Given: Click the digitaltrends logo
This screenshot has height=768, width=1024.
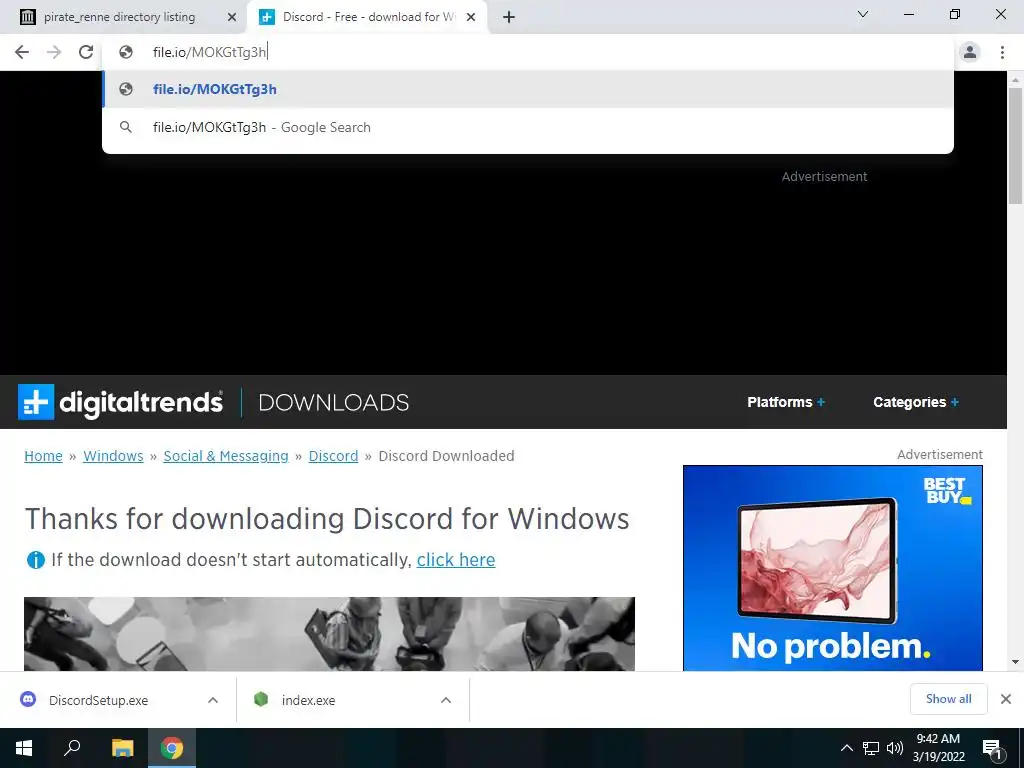Looking at the screenshot, I should 120,402.
